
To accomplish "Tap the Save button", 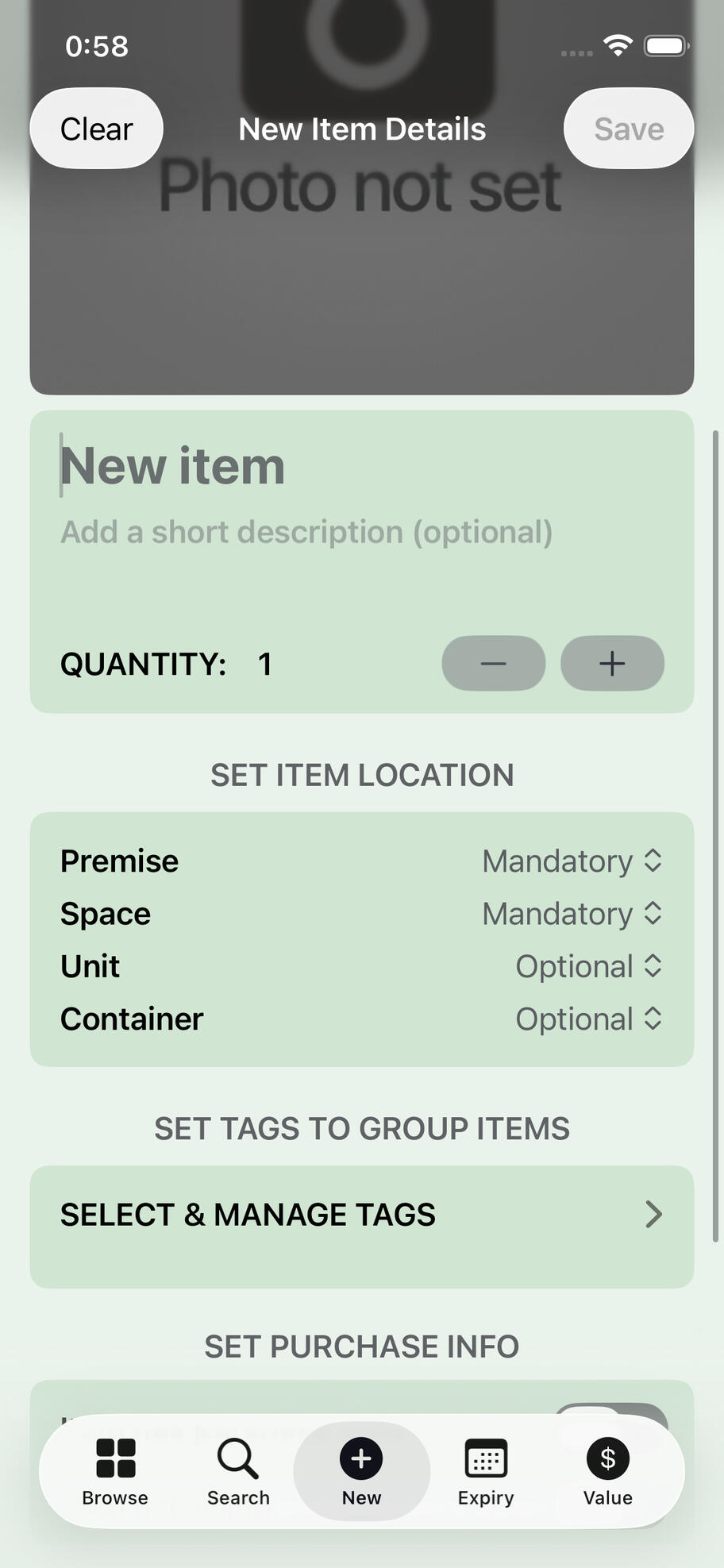I will coord(629,128).
